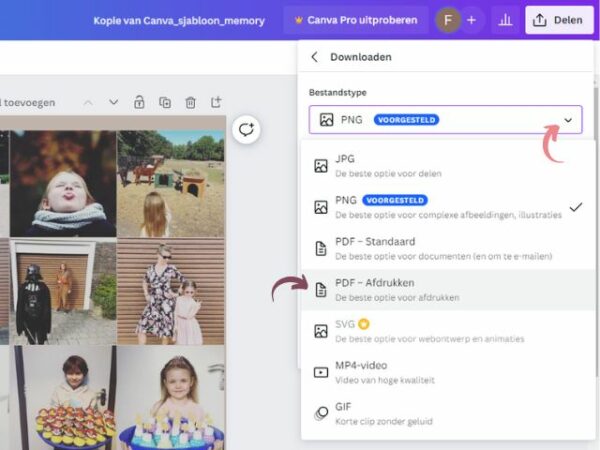Open the comment bubble icon beside canvas
Screen dimensions: 600x450
(246, 130)
